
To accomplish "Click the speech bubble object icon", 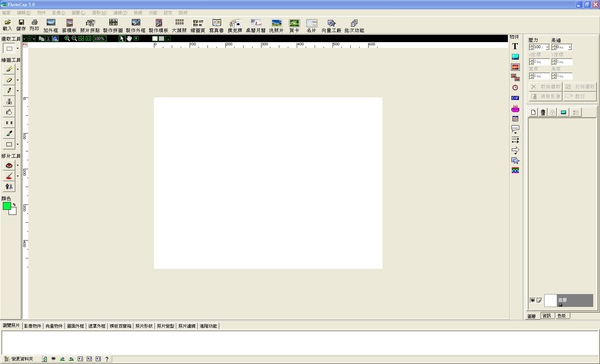I will (515, 129).
